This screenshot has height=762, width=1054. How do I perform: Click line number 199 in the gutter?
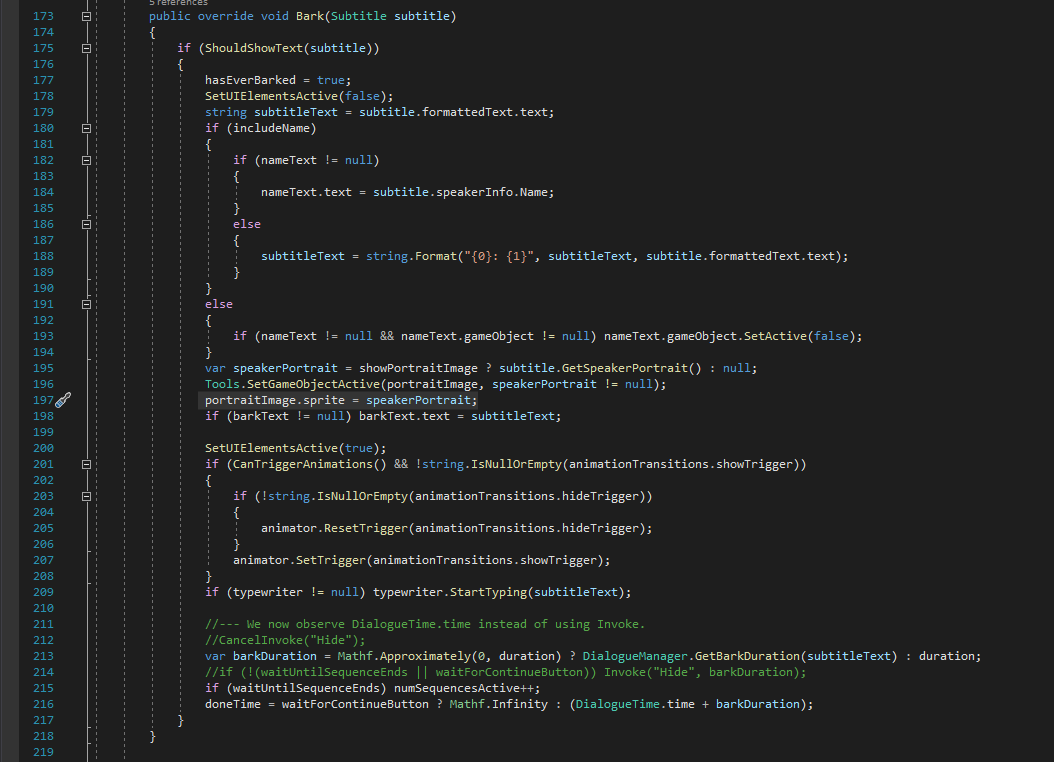43,432
